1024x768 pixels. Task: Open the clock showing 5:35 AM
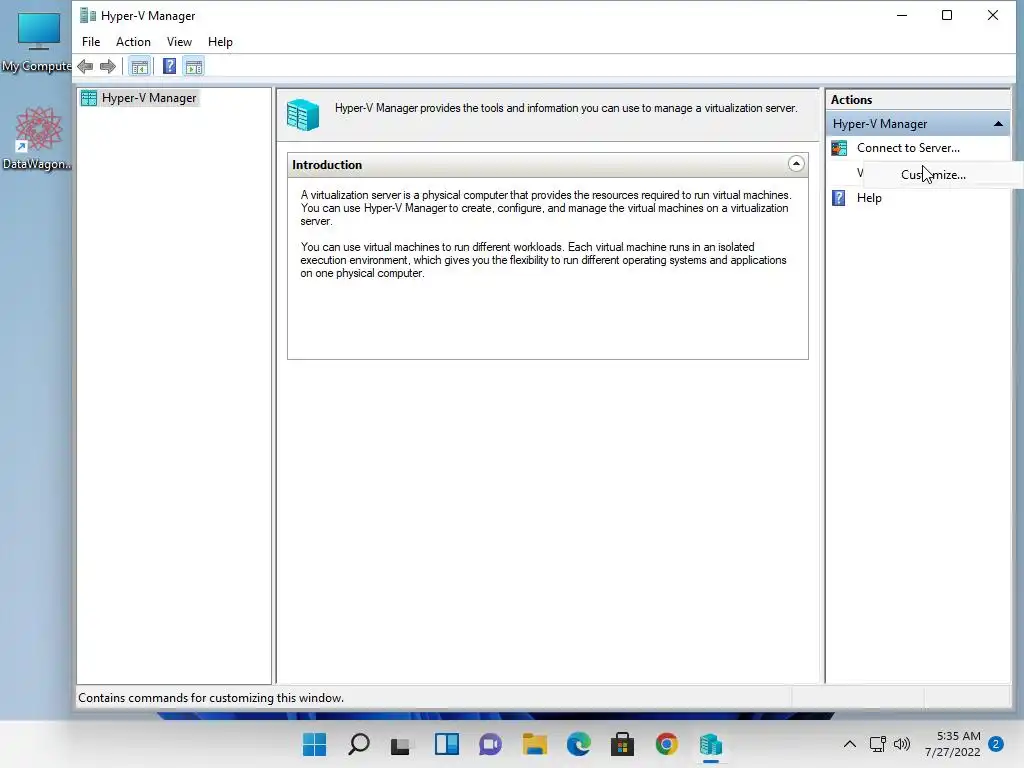[x=953, y=744]
